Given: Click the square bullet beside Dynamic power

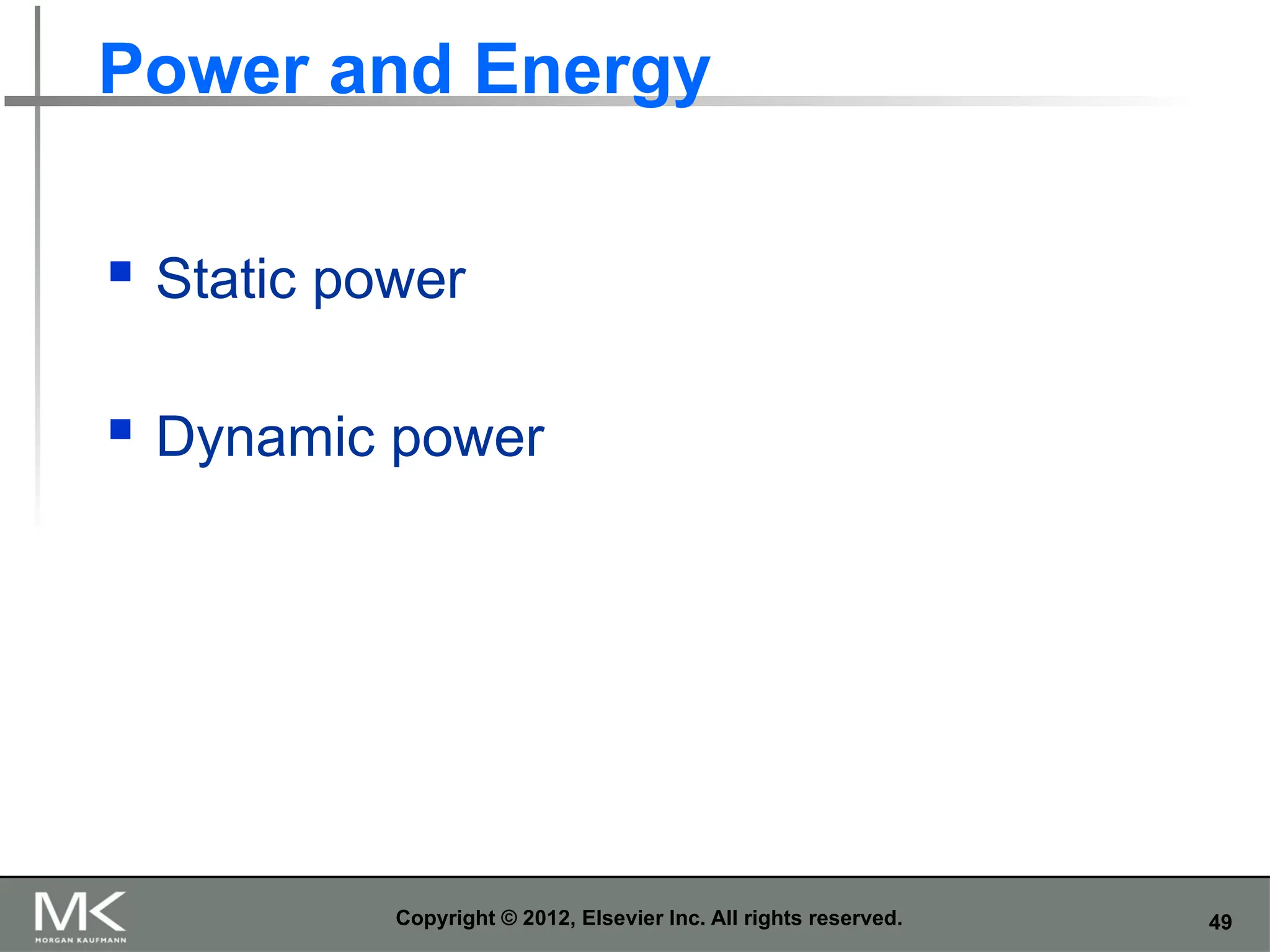Looking at the screenshot, I should [120, 429].
